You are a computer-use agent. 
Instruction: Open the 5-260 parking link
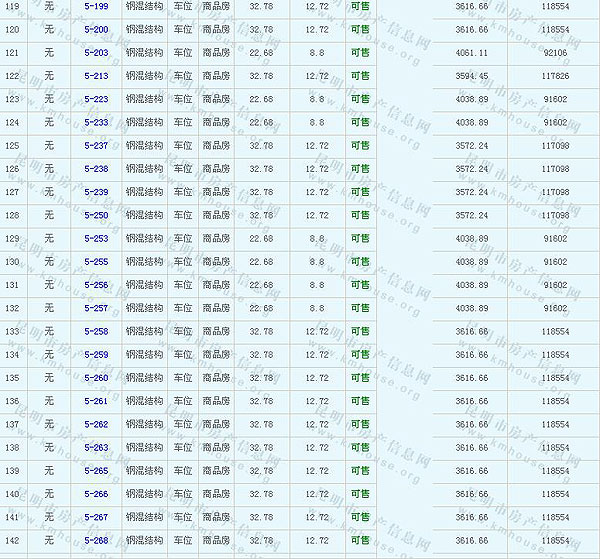(96, 378)
